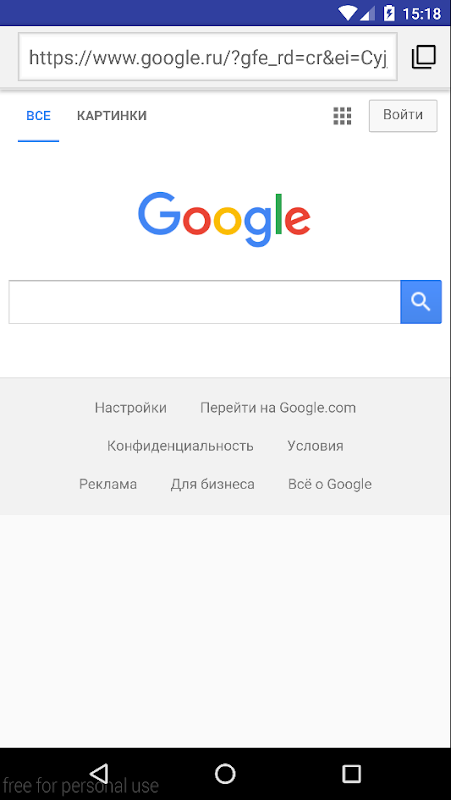Select the ВСЕ tab
Viewport: 451px width, 800px height.
click(x=39, y=116)
